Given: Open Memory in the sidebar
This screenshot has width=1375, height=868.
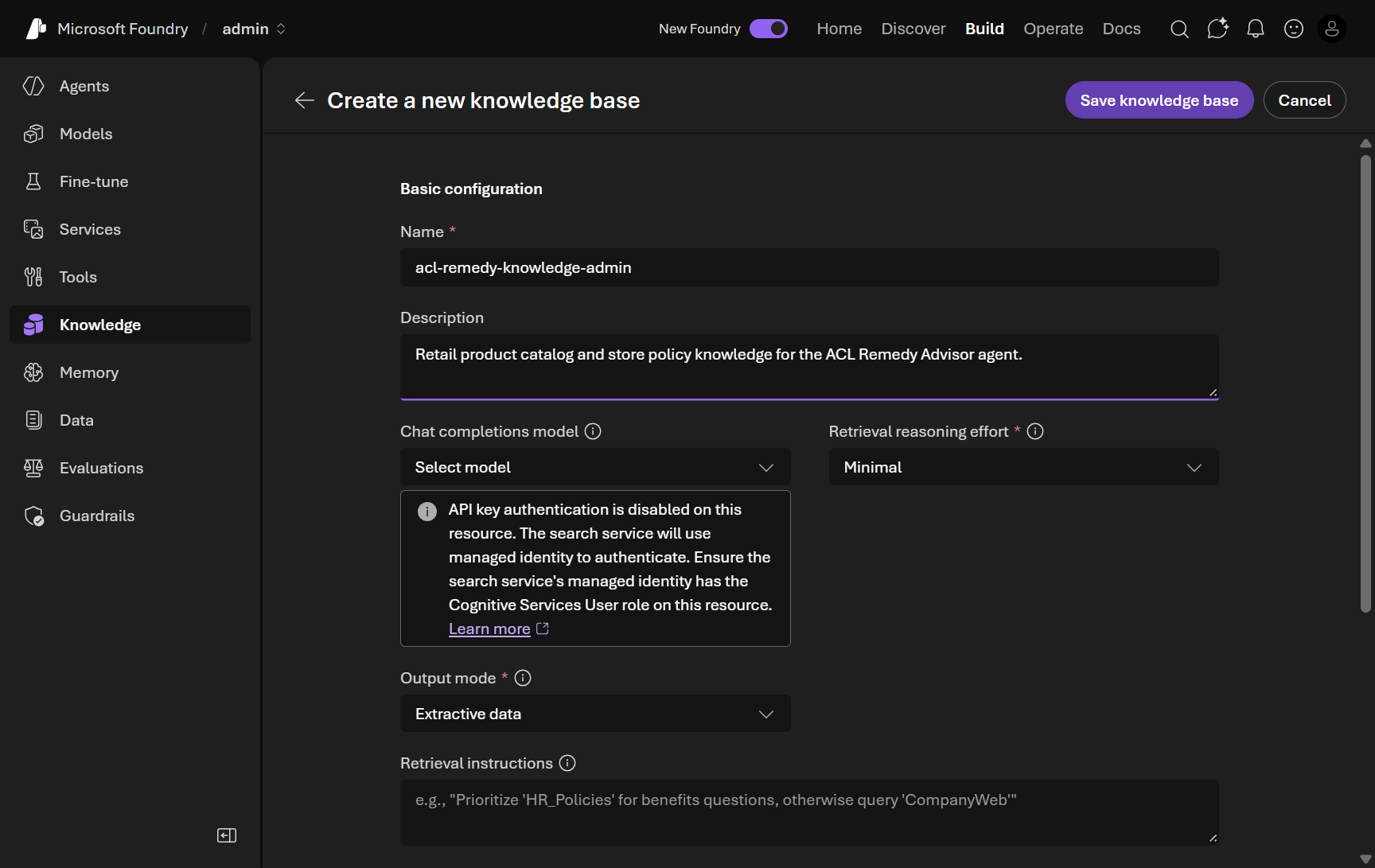Looking at the screenshot, I should click(x=130, y=372).
